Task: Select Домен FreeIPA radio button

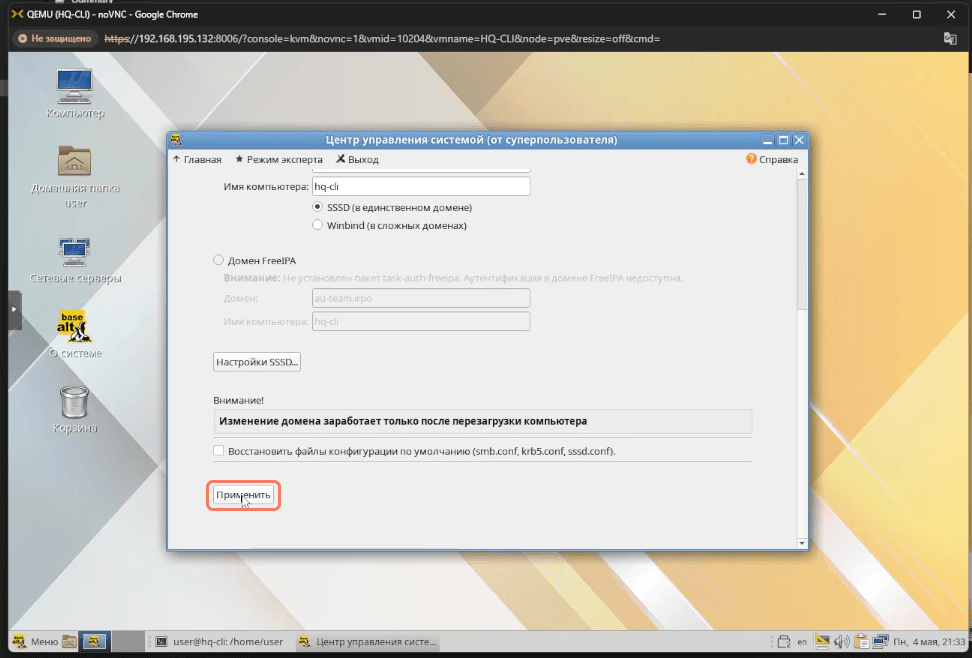Action: (x=218, y=260)
